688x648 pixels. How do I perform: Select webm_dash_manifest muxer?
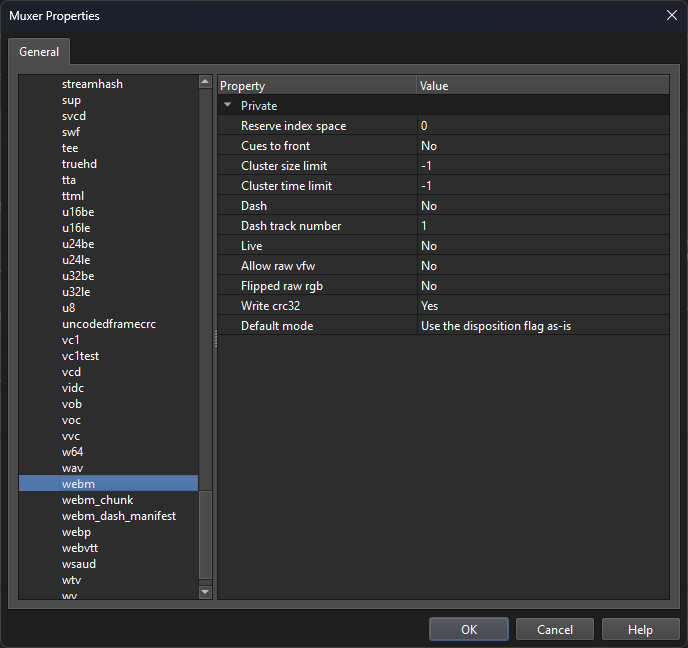pyautogui.click(x=118, y=516)
